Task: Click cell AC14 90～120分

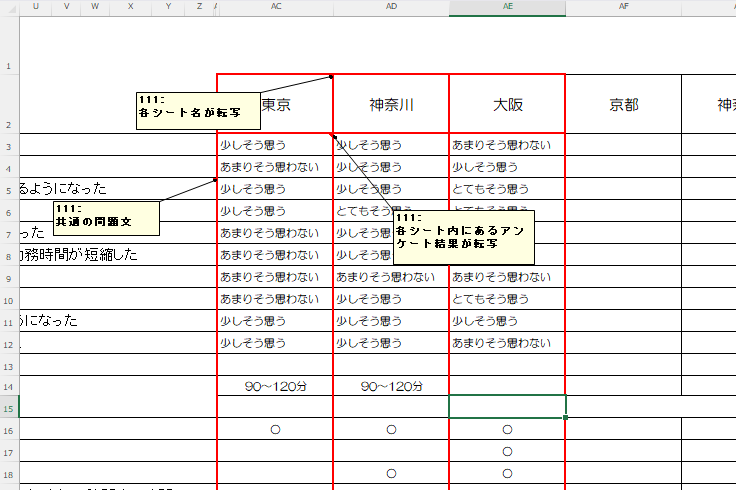Action: [276, 386]
